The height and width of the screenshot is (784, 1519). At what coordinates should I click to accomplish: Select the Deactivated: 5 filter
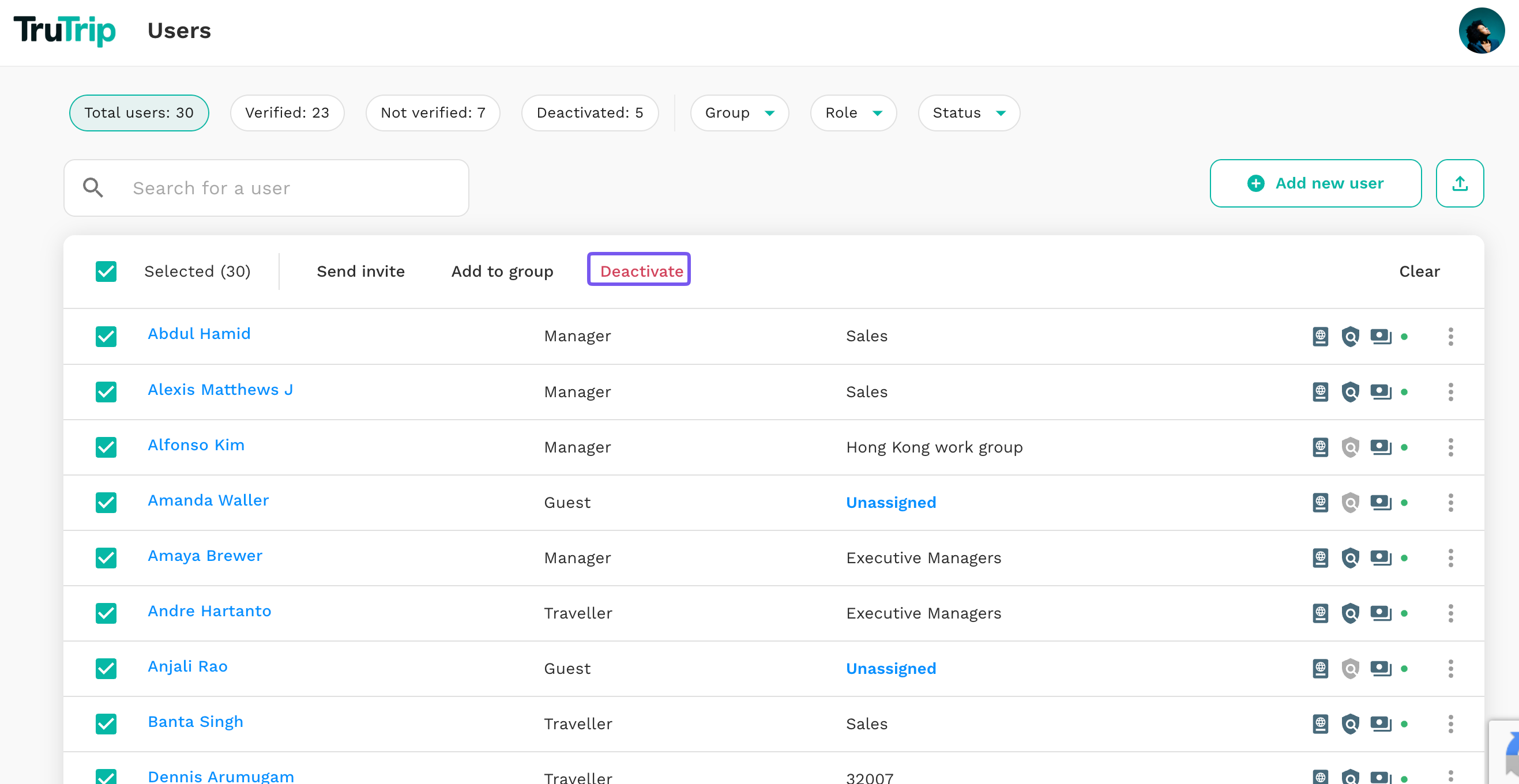590,113
